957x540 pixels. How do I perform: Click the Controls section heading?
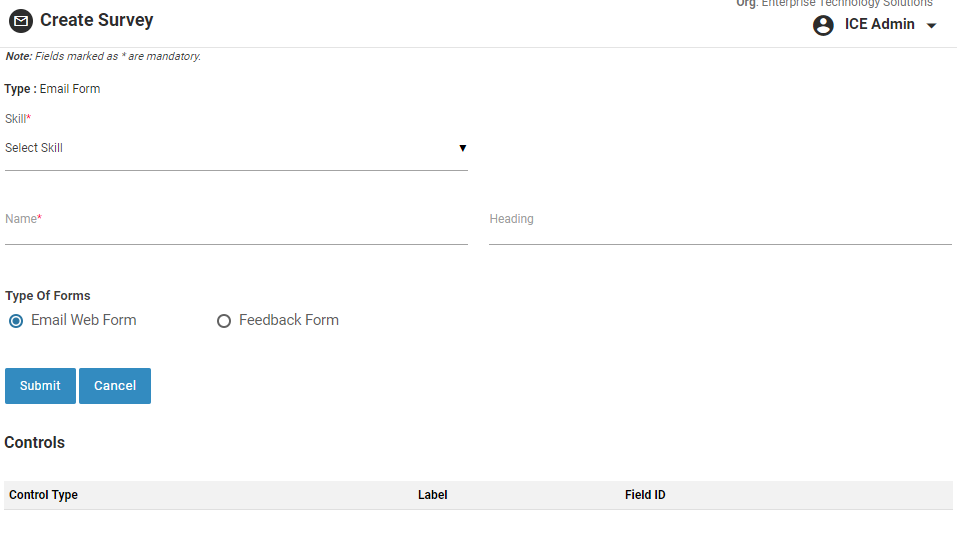(x=35, y=442)
